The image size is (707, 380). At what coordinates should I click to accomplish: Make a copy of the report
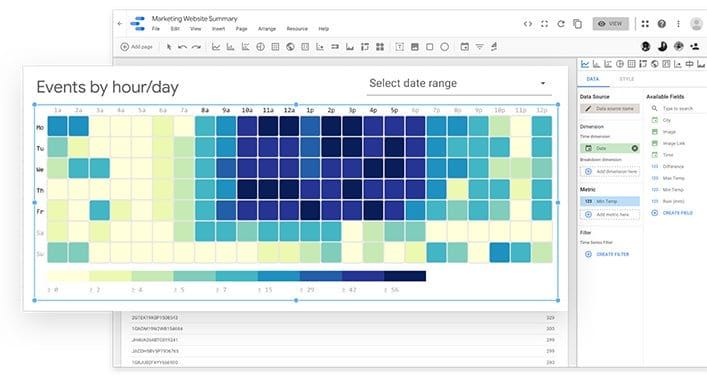(577, 23)
